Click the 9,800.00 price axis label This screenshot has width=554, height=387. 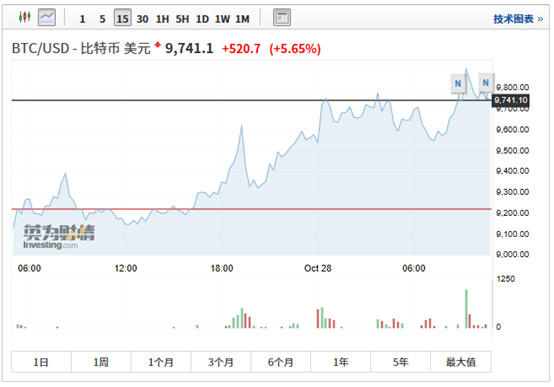[x=513, y=87]
